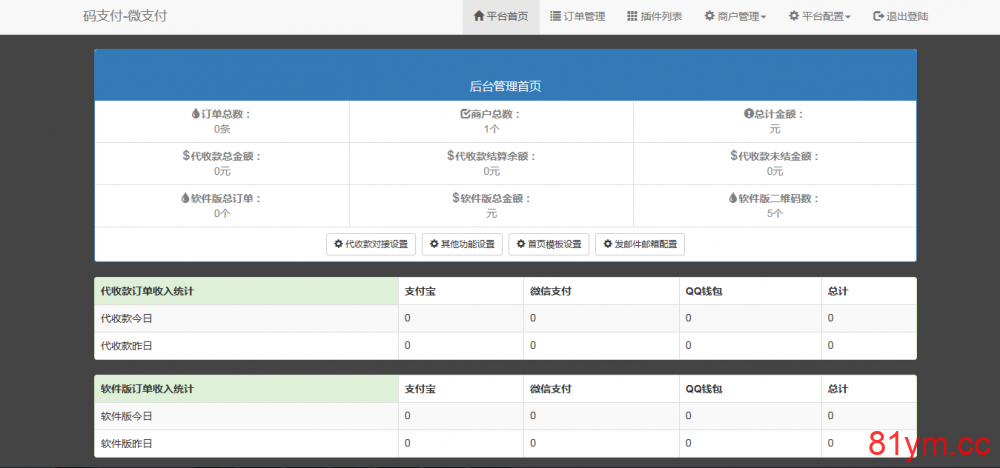The height and width of the screenshot is (468, 1000).
Task: Click the 码支付-微支付 brand link
Action: click(124, 17)
